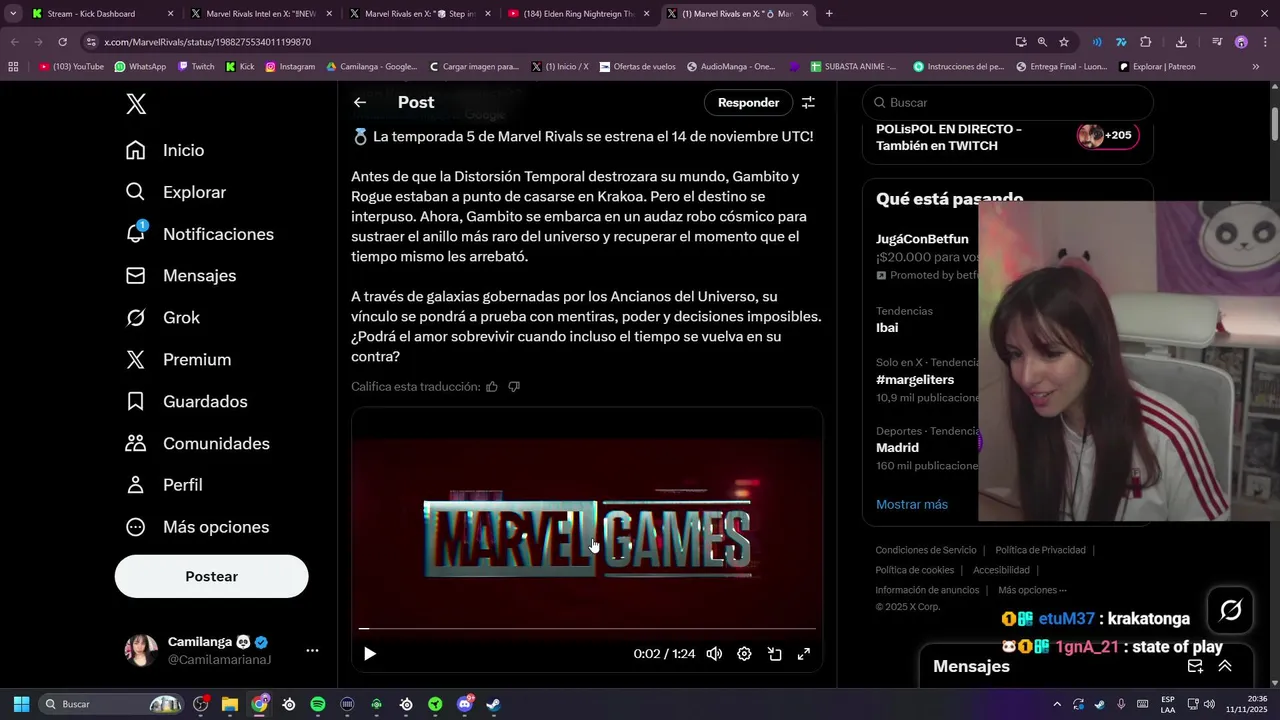The width and height of the screenshot is (1280, 720).
Task: Click the Marvel Games video thumbnail
Action: pos(587,540)
